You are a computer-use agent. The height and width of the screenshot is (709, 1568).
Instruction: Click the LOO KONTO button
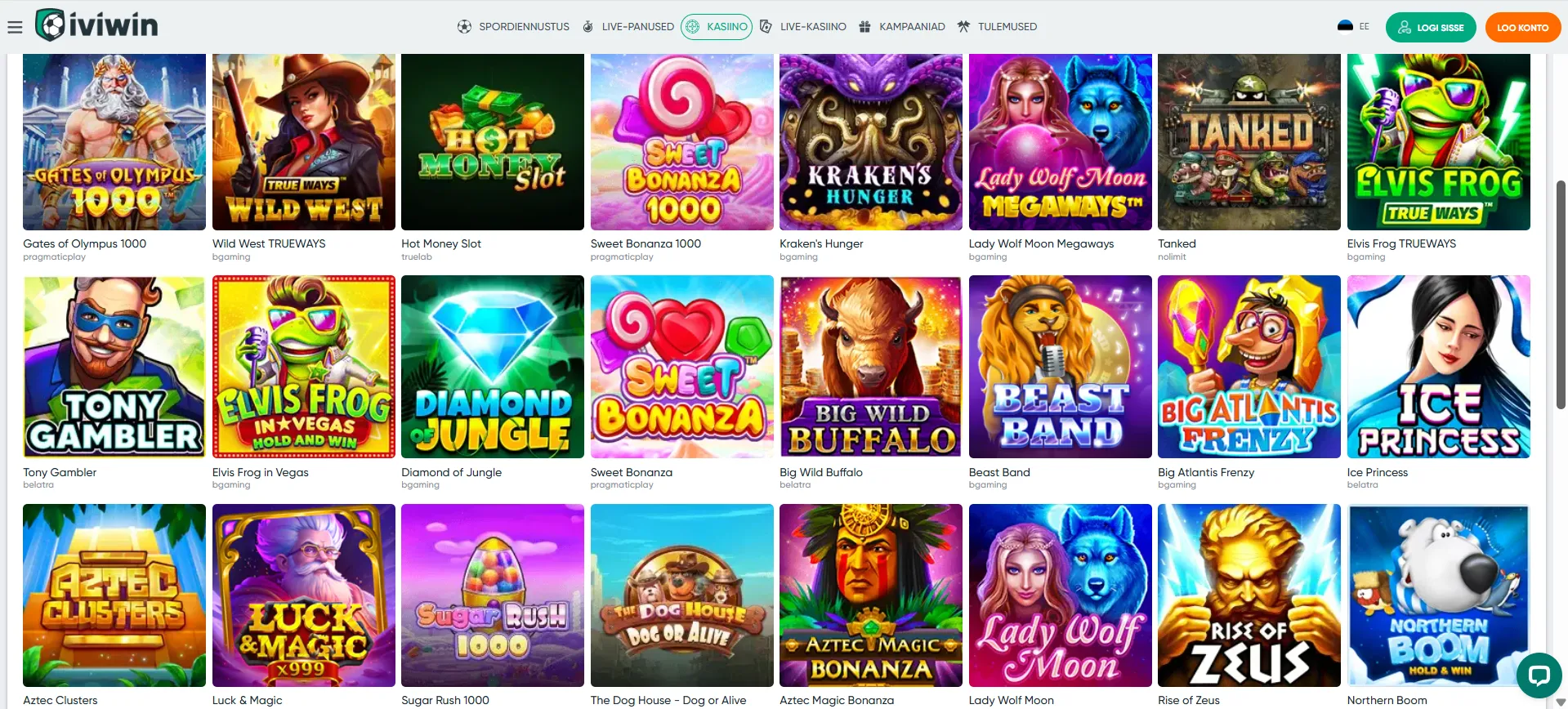click(1522, 27)
